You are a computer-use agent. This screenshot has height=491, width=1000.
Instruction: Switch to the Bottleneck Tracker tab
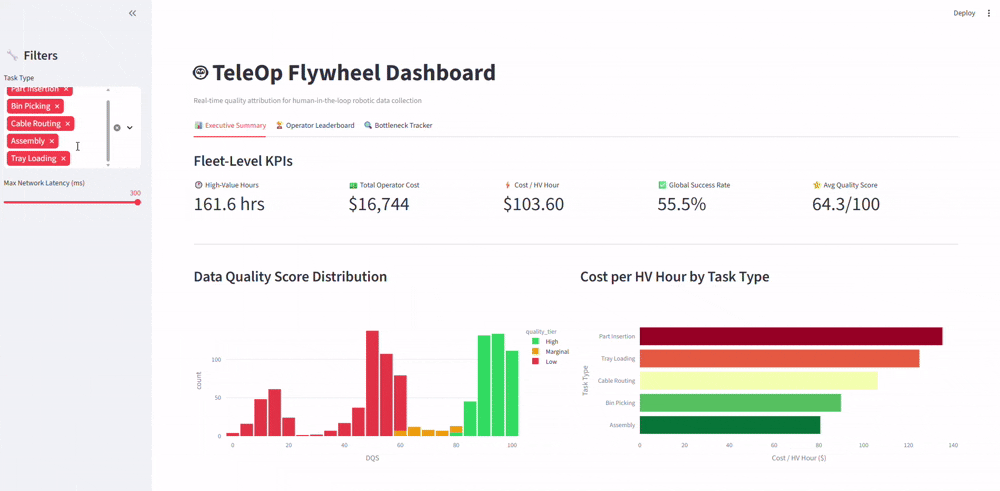pyautogui.click(x=398, y=126)
